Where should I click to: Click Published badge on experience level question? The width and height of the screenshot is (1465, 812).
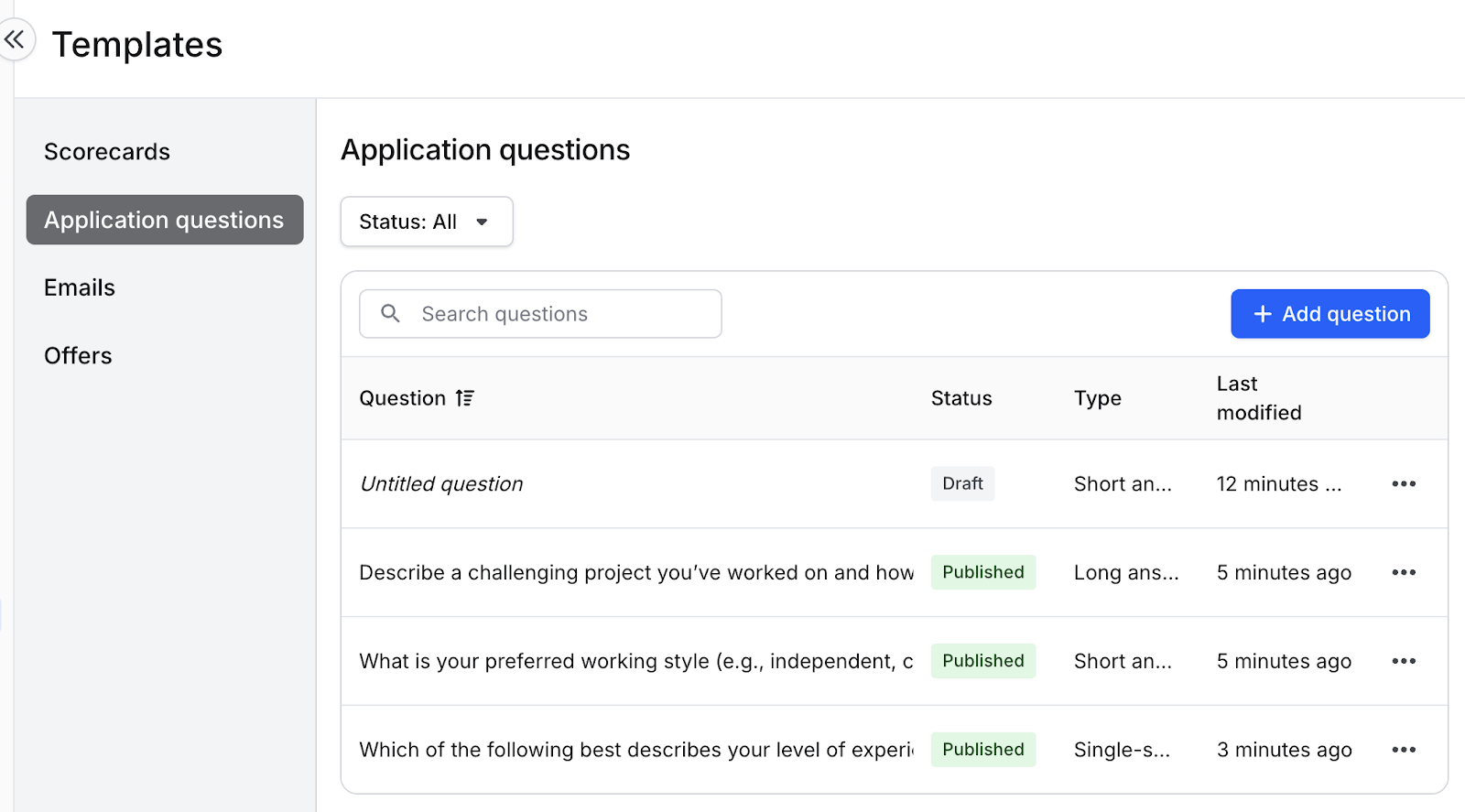click(x=982, y=750)
